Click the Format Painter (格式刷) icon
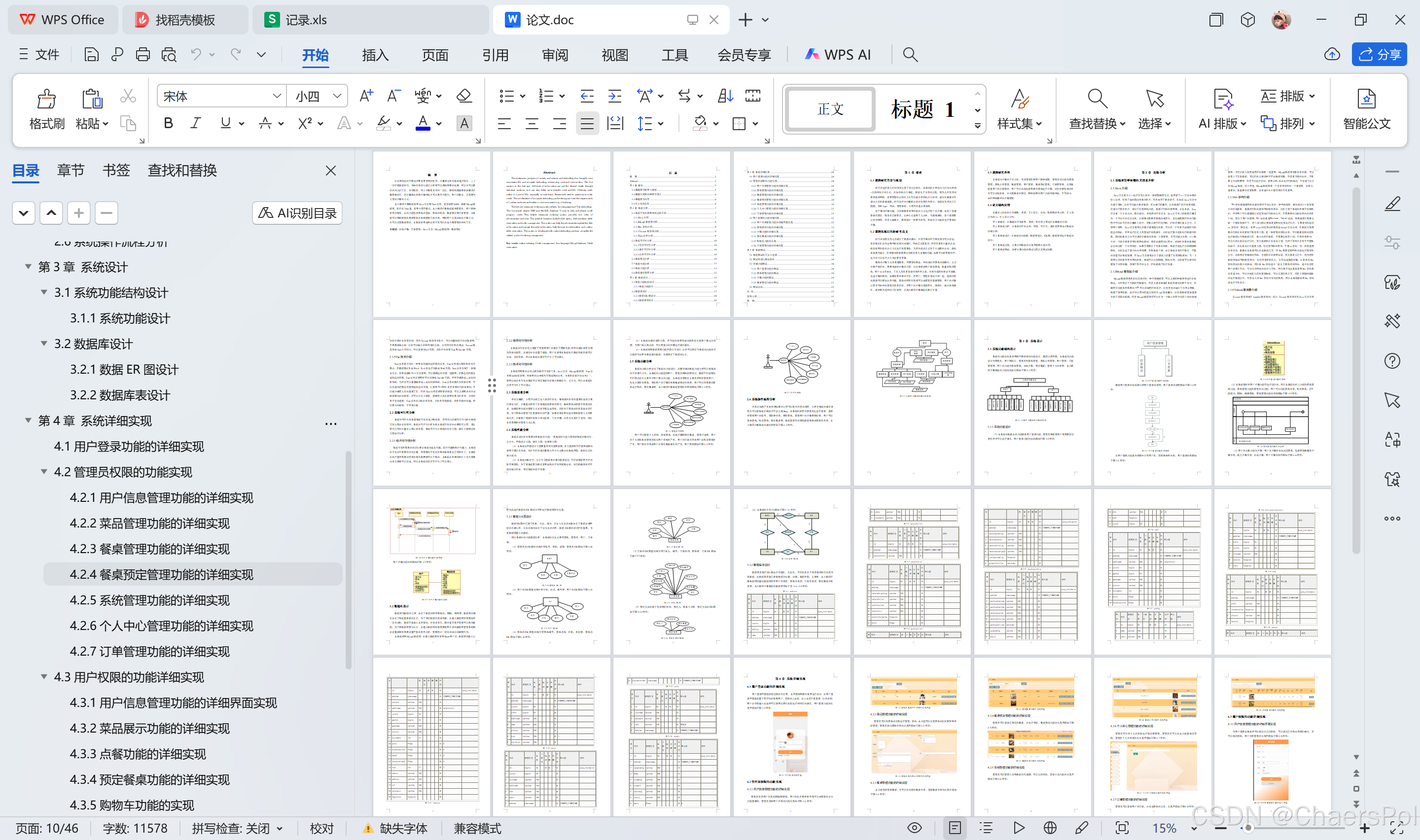Screen dimensions: 1420x840 46,100
